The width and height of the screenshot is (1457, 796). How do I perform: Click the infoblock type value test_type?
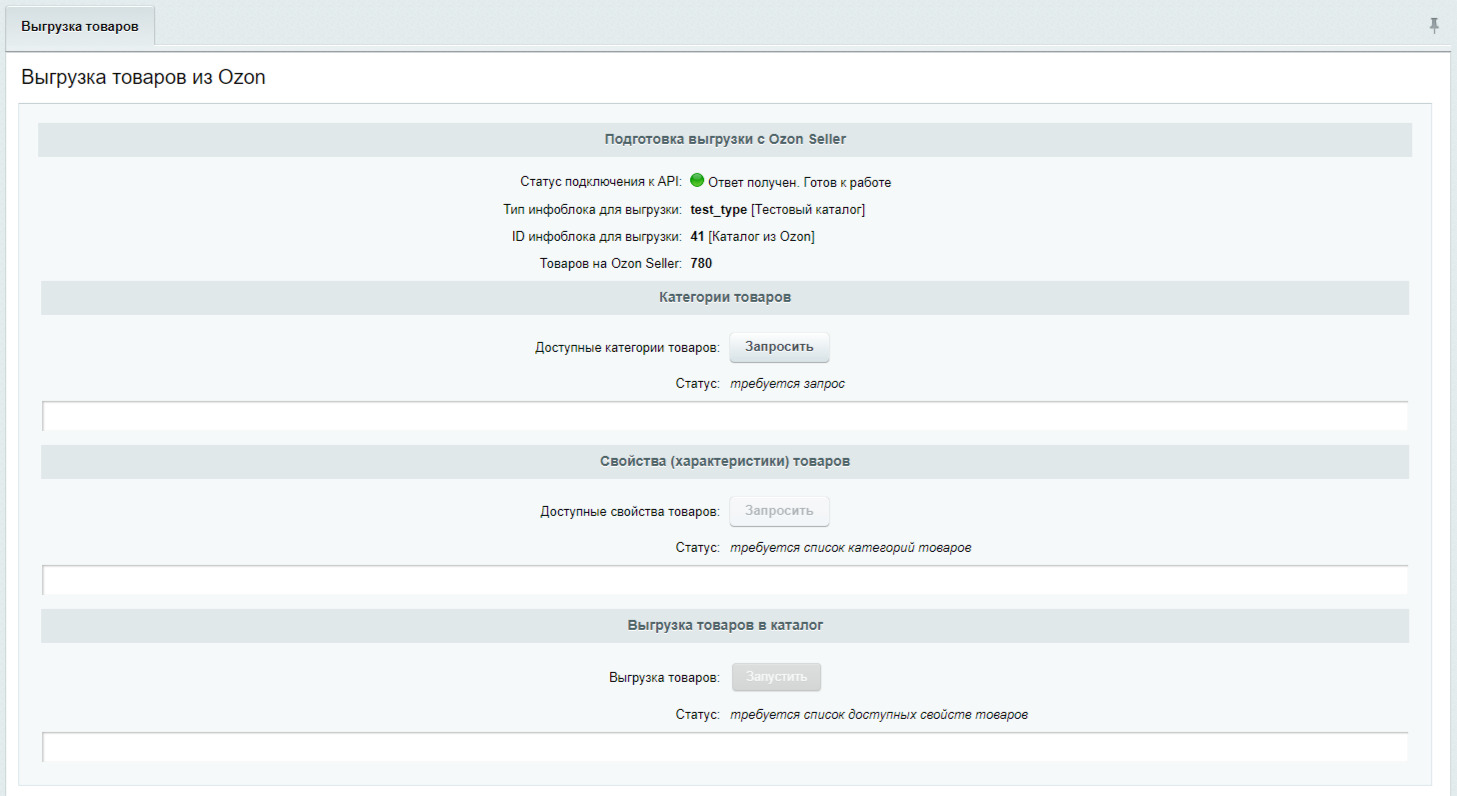(718, 210)
